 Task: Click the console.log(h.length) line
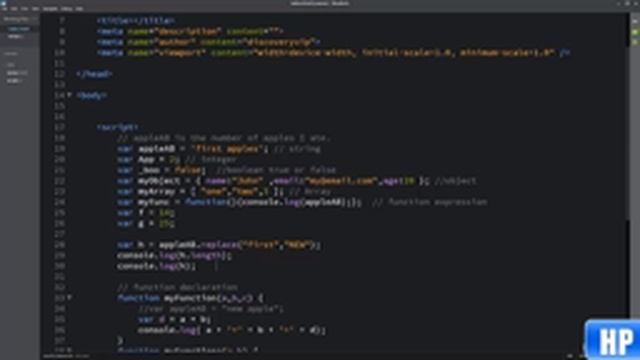[174, 256]
